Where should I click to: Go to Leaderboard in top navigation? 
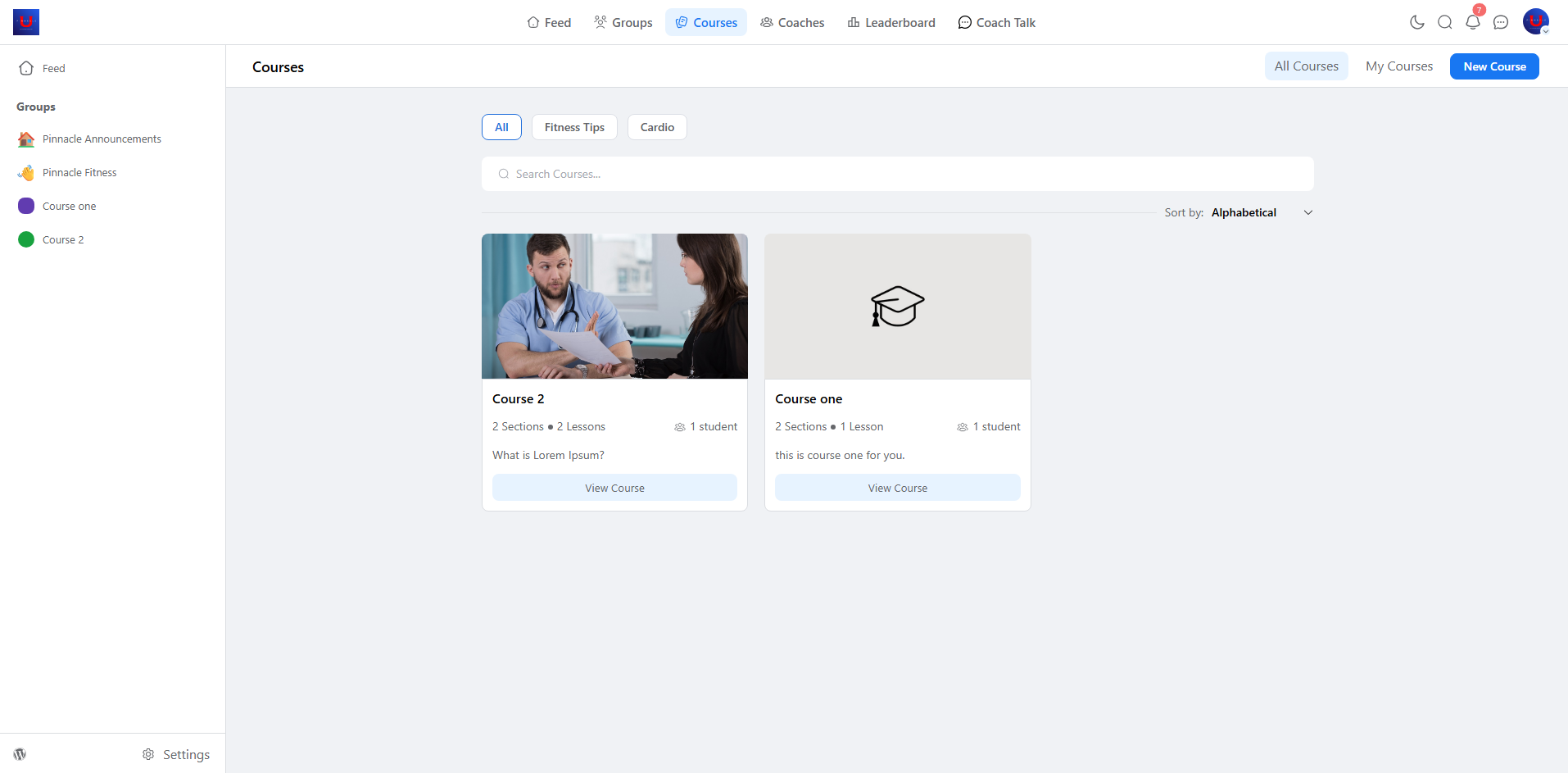pos(890,23)
